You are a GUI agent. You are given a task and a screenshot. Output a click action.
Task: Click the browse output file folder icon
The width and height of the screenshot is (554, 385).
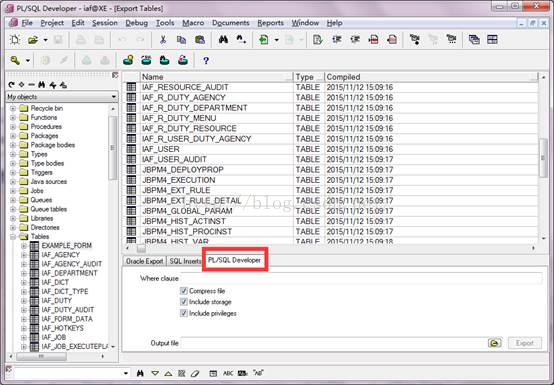pos(495,343)
